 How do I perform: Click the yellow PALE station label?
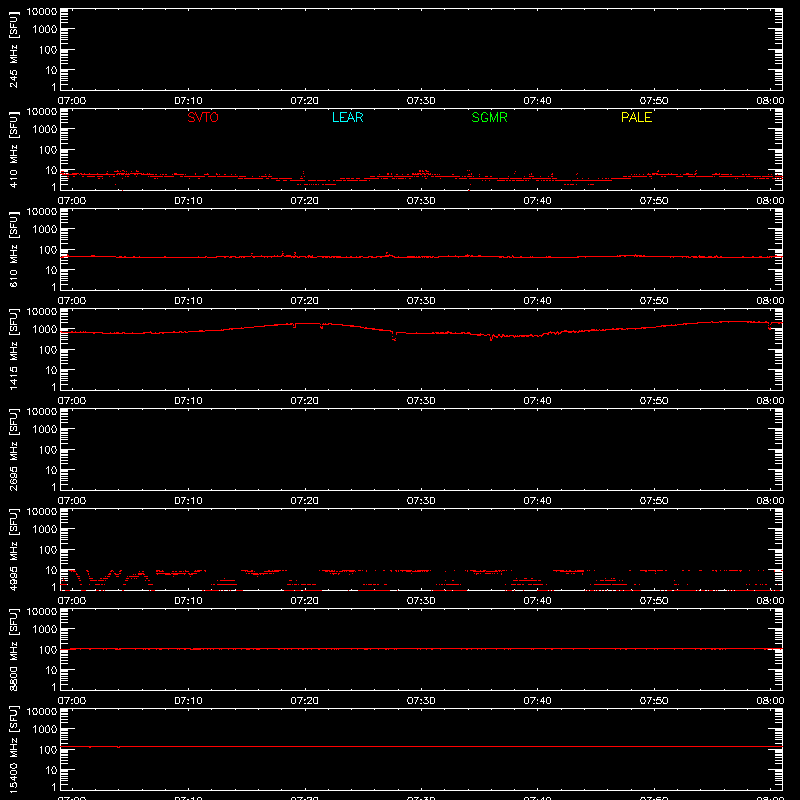(x=636, y=117)
